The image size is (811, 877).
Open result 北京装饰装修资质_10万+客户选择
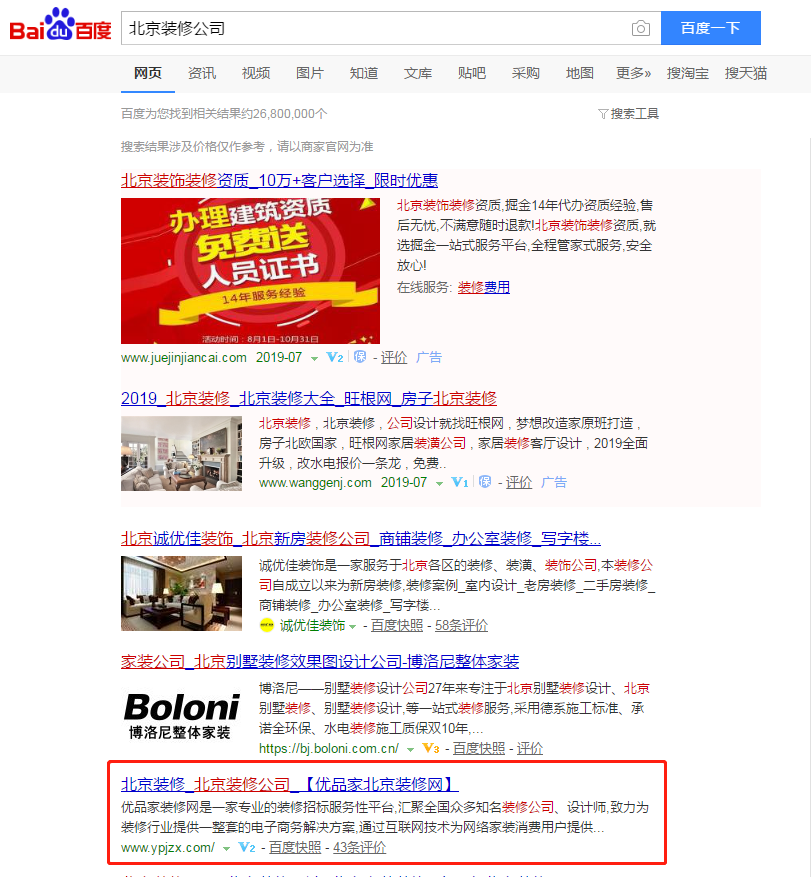click(279, 180)
